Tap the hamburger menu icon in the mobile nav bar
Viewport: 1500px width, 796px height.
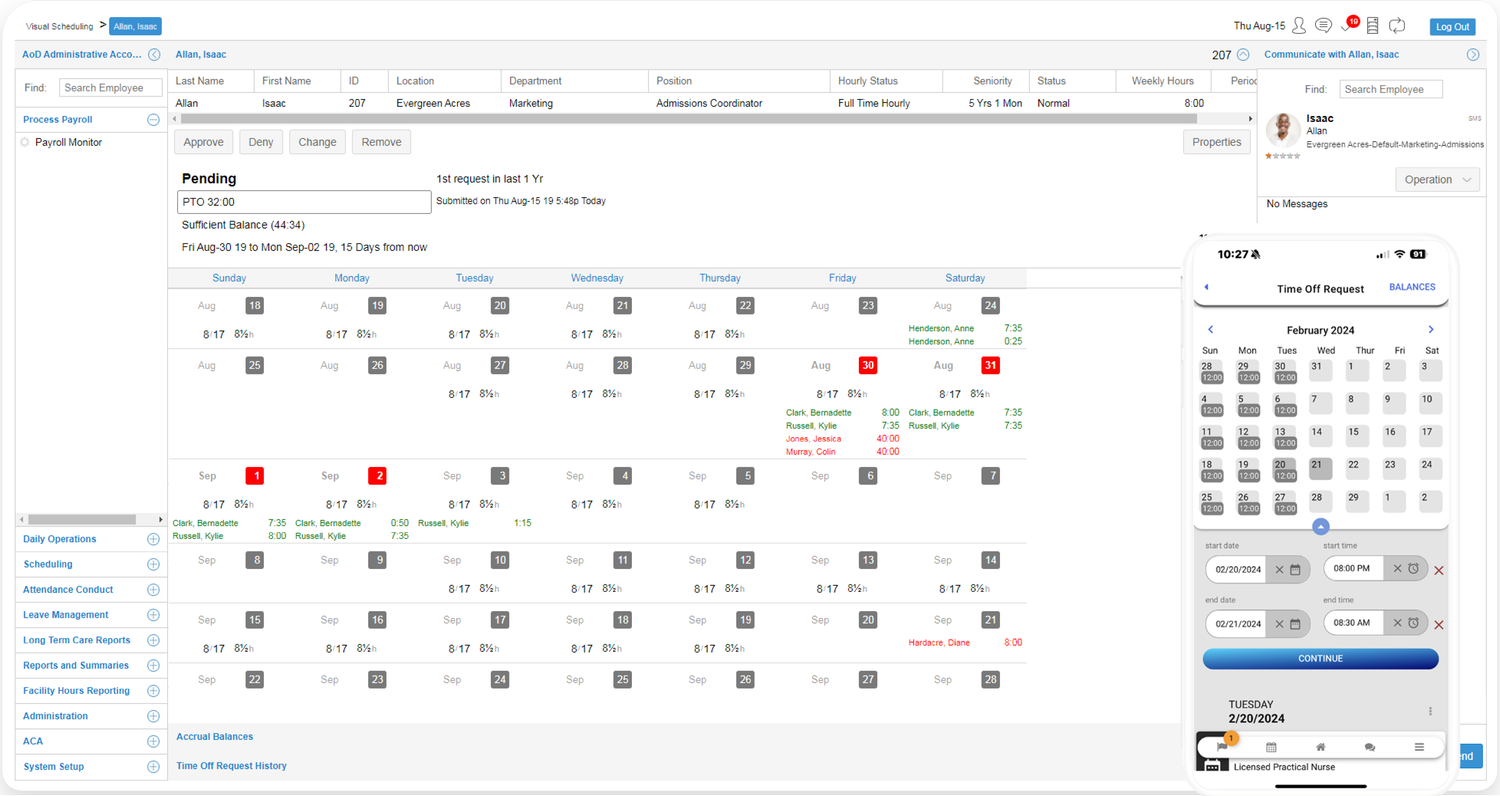pos(1419,747)
